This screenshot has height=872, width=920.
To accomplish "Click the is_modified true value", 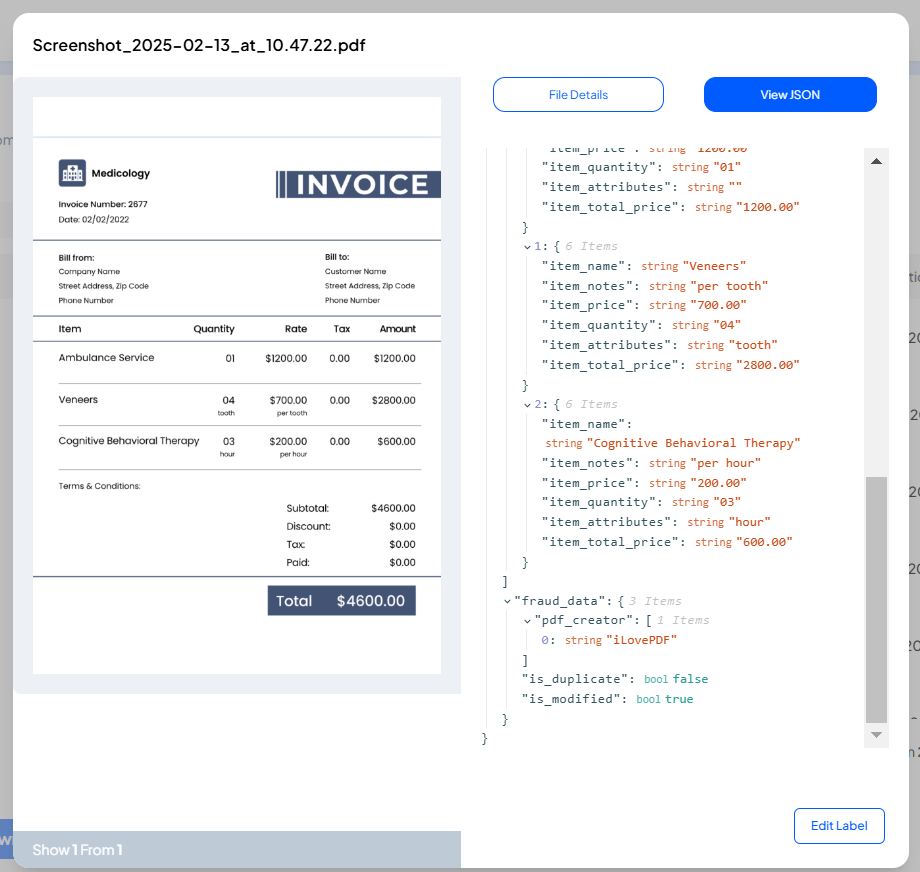I will 678,699.
